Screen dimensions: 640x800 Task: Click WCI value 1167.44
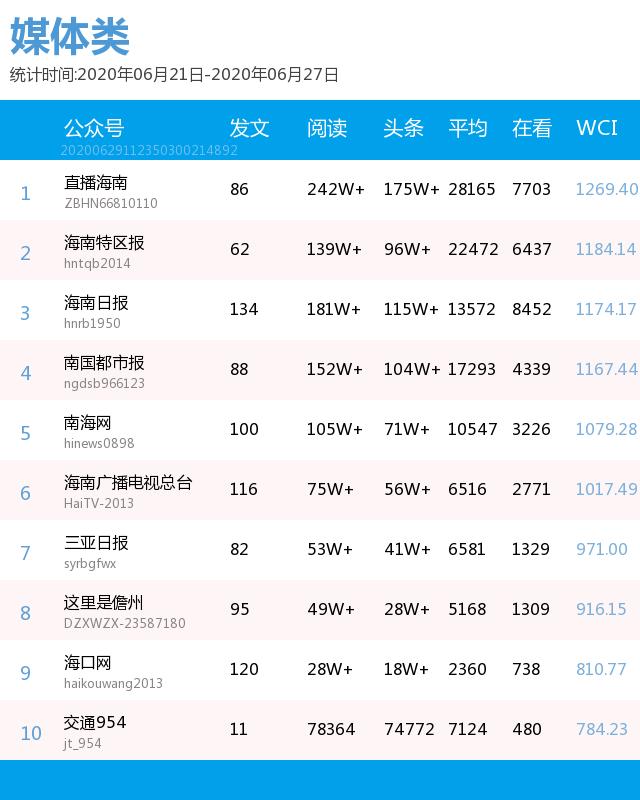coord(606,369)
